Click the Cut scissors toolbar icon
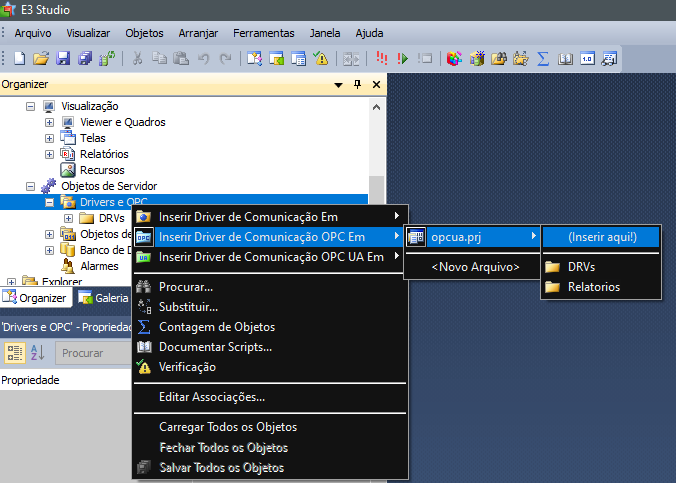 (x=138, y=58)
